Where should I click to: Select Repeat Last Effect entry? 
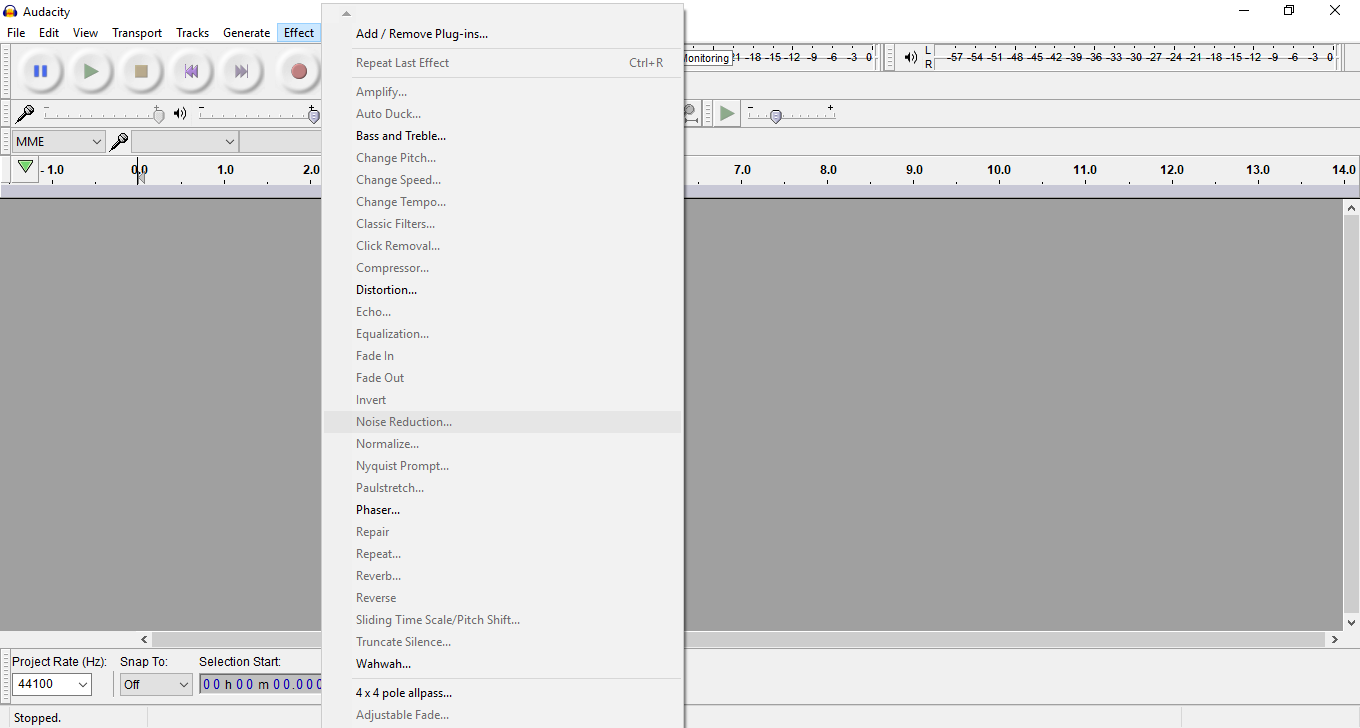click(x=502, y=63)
